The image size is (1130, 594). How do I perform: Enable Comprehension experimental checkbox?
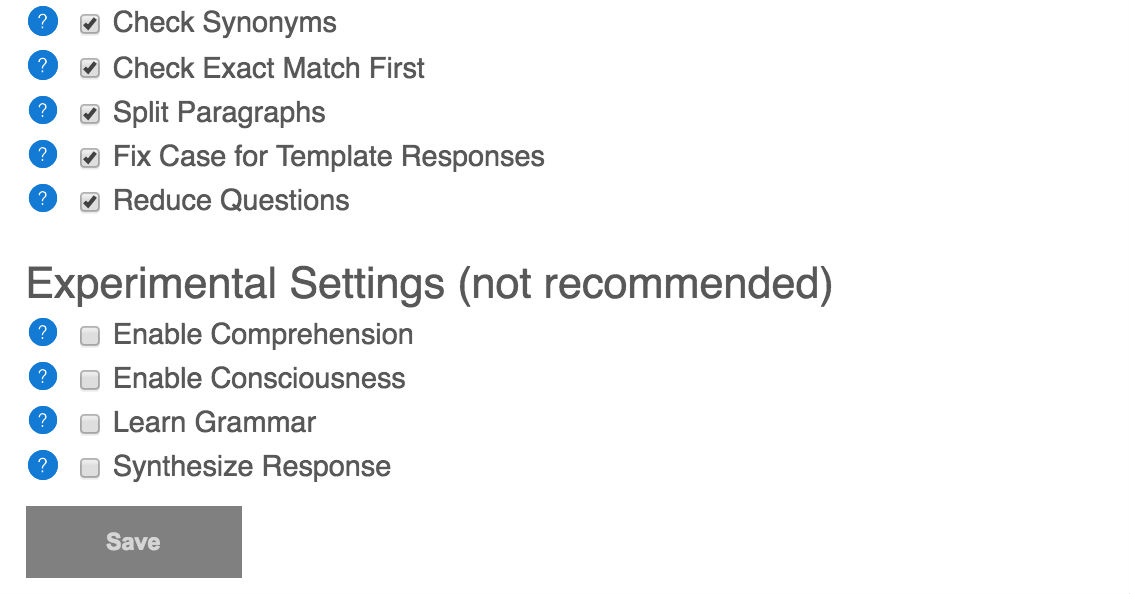coord(90,336)
